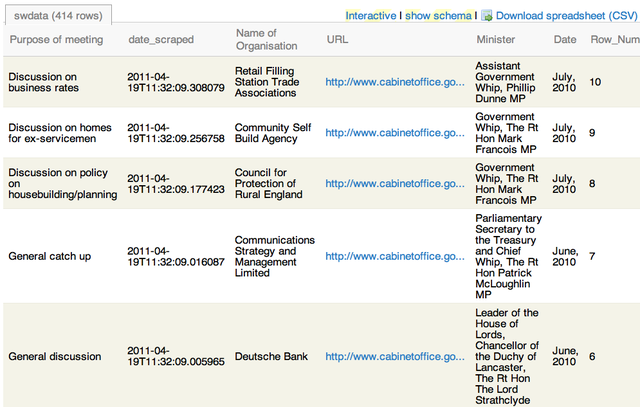640x407 pixels.
Task: Select 'Communications Strategy and Management Limited' cell
Action: [x=275, y=256]
